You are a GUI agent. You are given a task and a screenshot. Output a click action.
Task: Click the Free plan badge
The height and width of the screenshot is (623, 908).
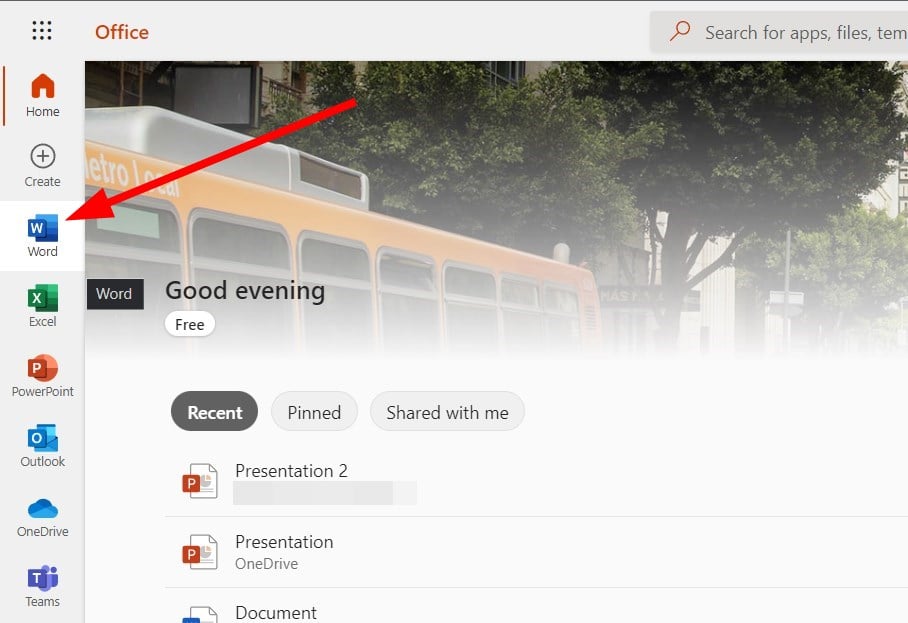(x=189, y=324)
